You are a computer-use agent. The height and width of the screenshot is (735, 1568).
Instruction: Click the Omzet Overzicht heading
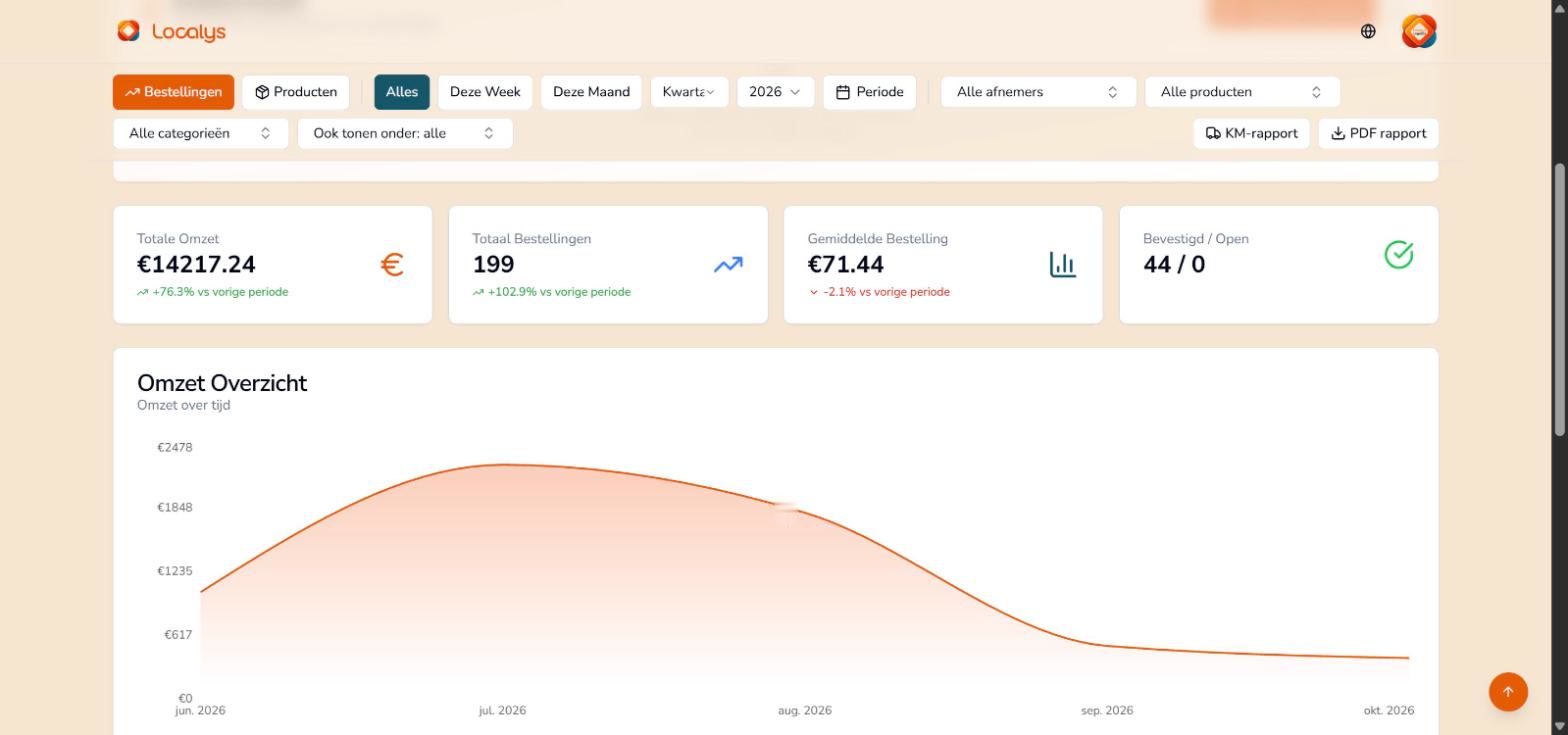pos(222,383)
